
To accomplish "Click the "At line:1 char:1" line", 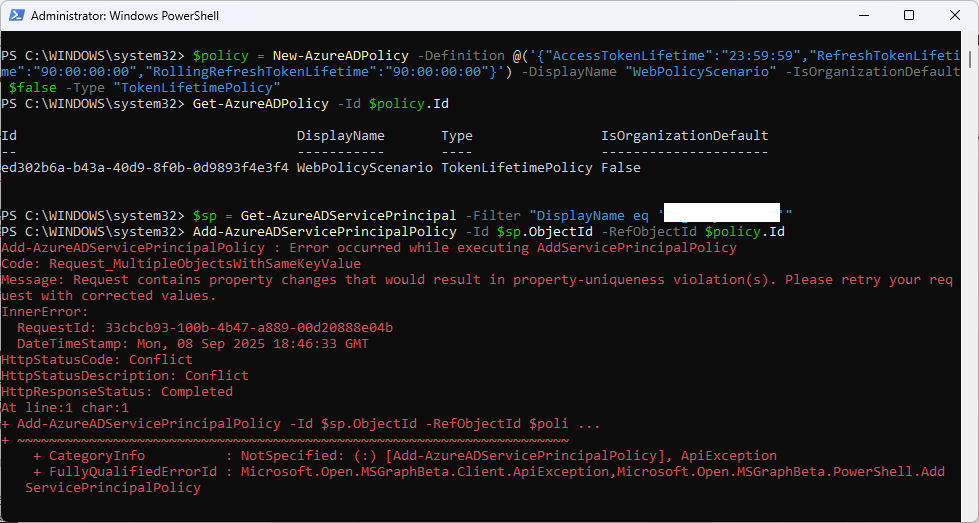I will click(65, 408).
